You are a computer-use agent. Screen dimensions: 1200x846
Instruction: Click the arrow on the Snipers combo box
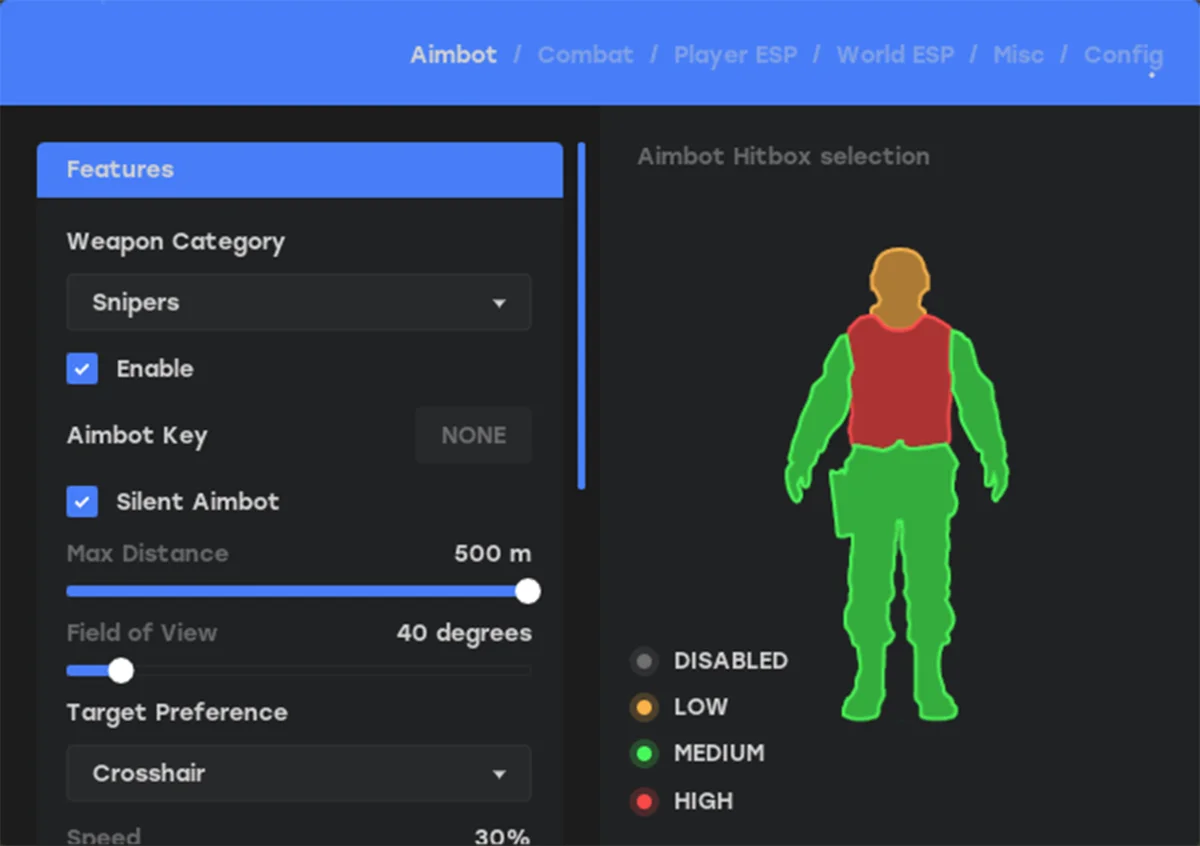tap(499, 303)
